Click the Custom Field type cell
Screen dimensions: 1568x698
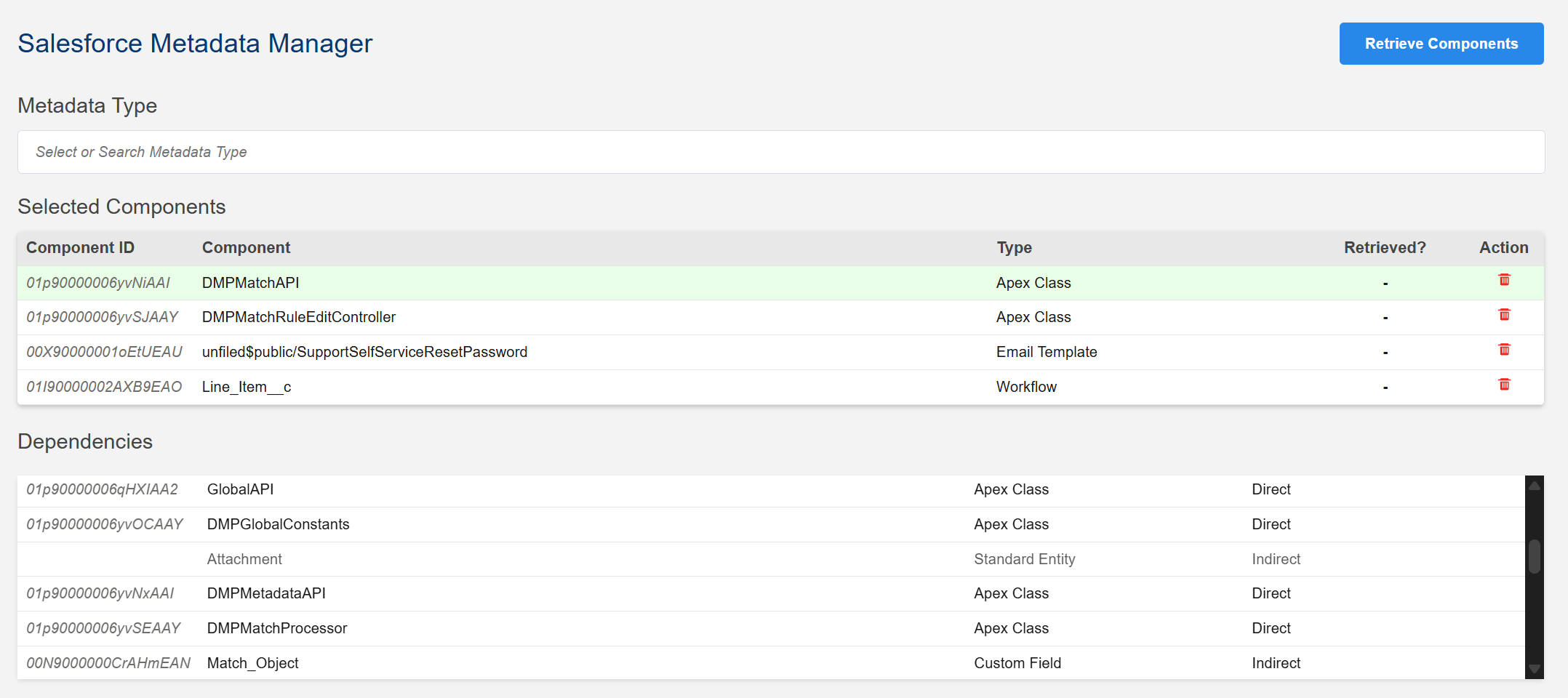(x=1017, y=663)
